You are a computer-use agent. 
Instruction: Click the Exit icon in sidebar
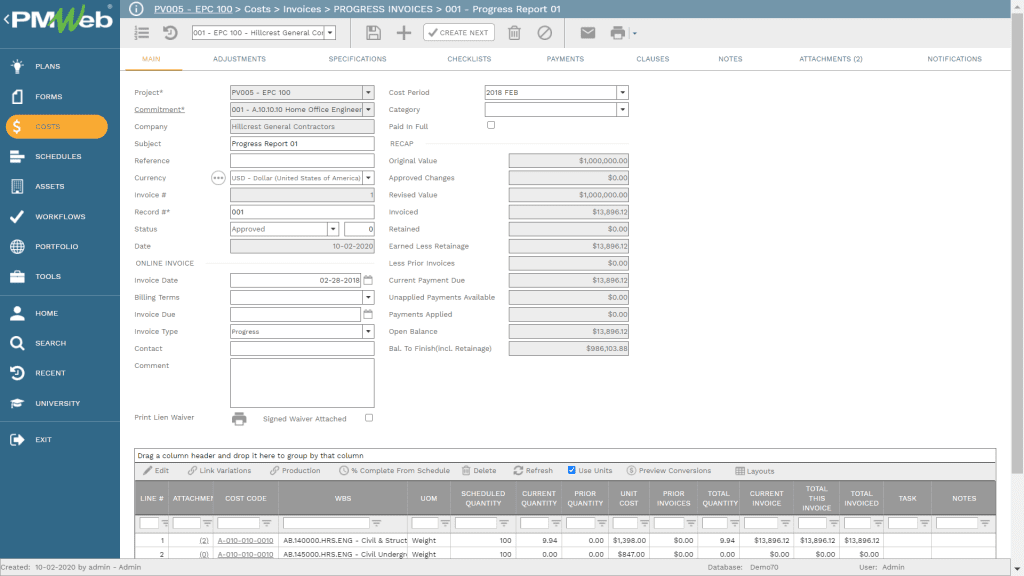[x=18, y=440]
